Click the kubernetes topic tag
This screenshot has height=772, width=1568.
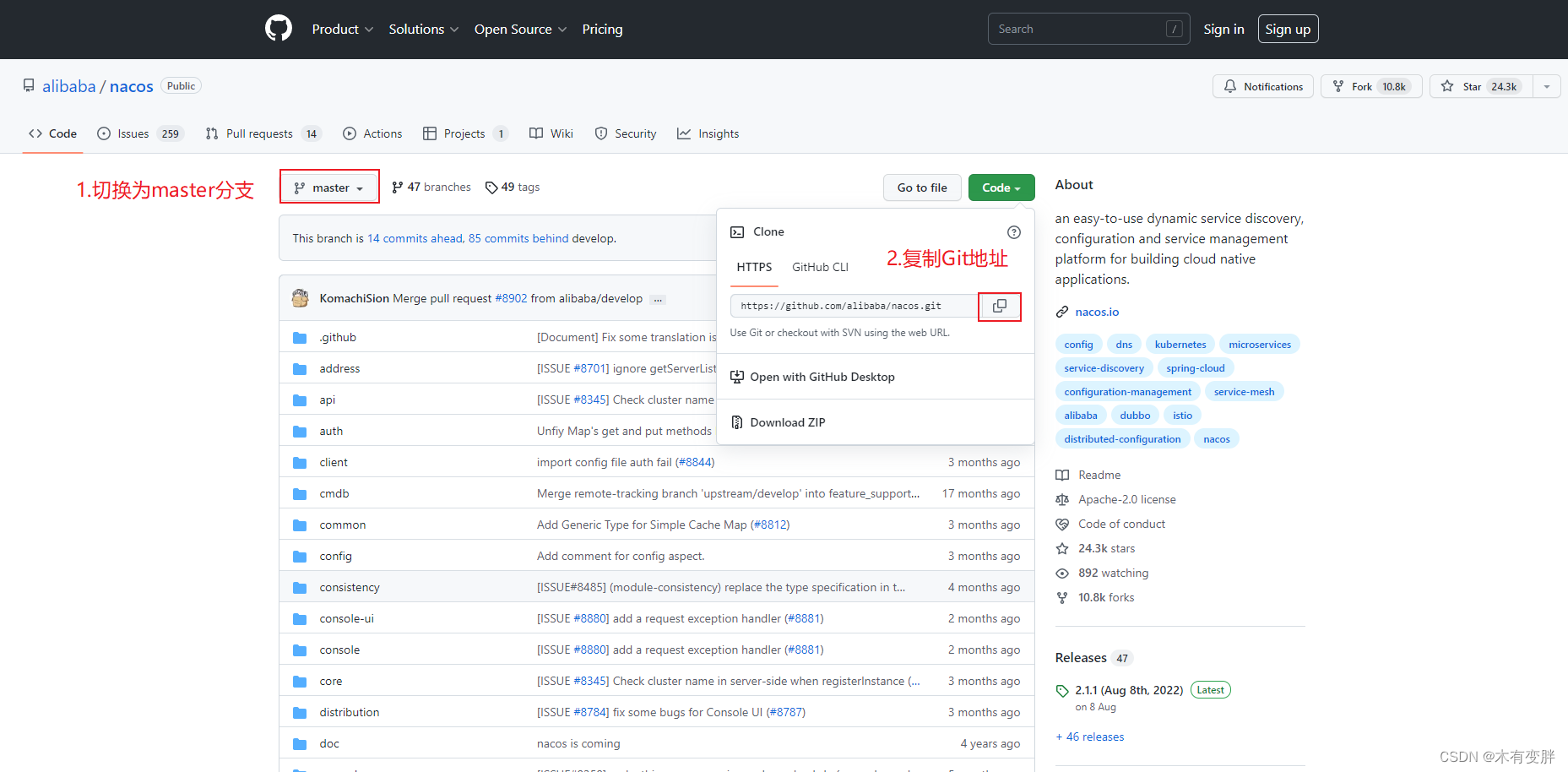click(1180, 345)
